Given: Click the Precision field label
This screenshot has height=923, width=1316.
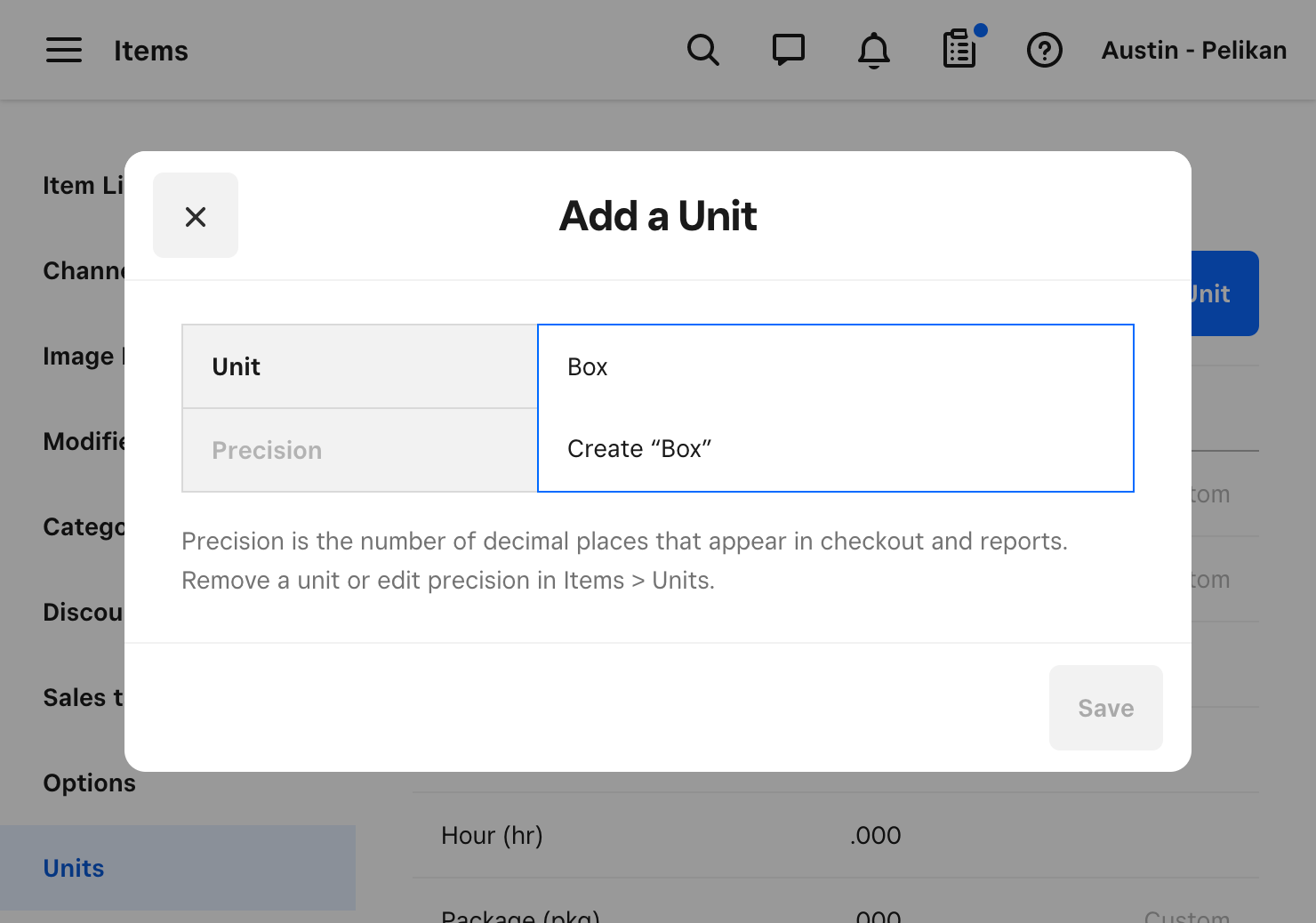Looking at the screenshot, I should tap(267, 451).
